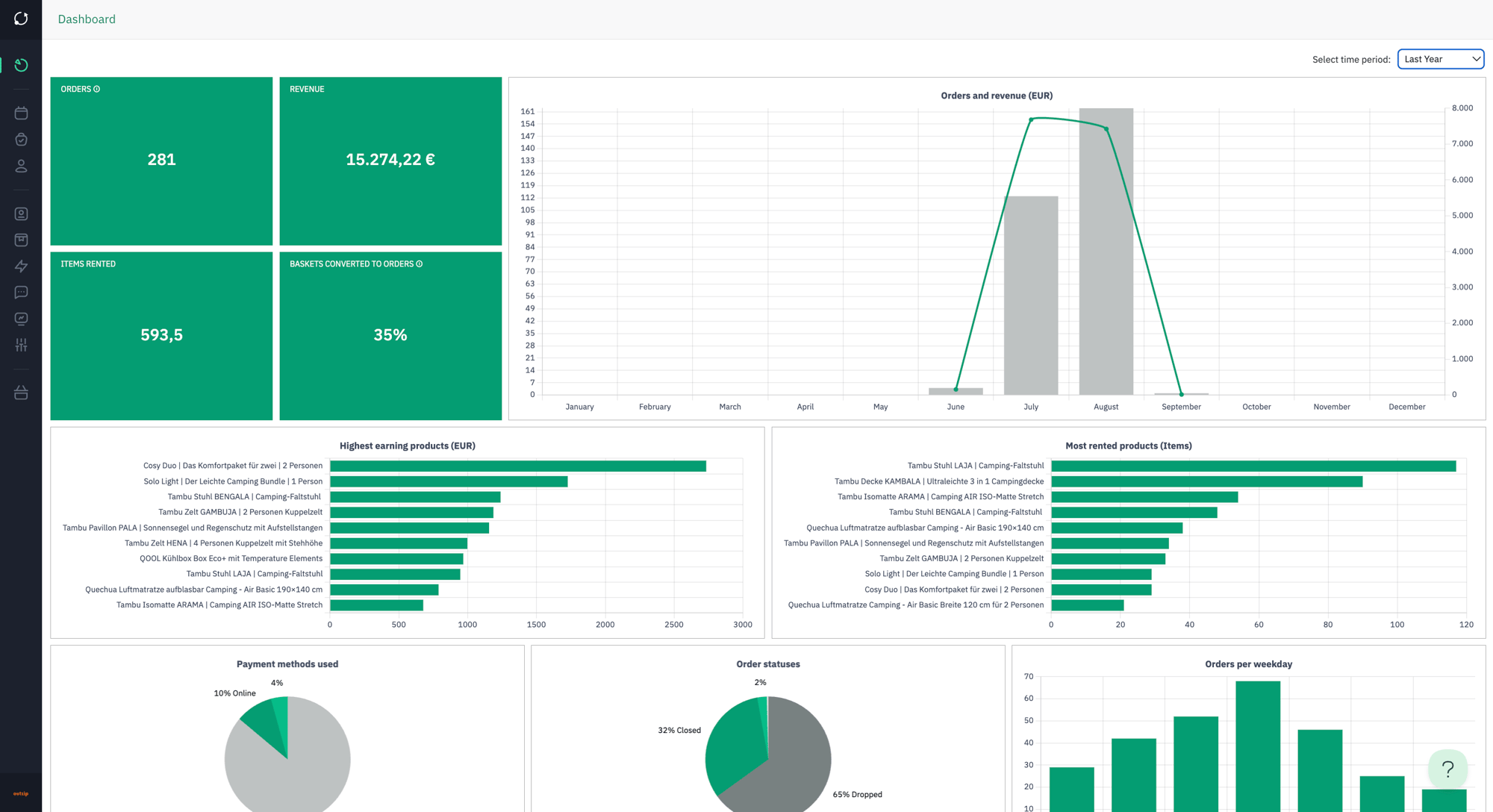Screen dimensions: 1493x812
Task: Open the customers person sidebar icon
Action: point(21,166)
